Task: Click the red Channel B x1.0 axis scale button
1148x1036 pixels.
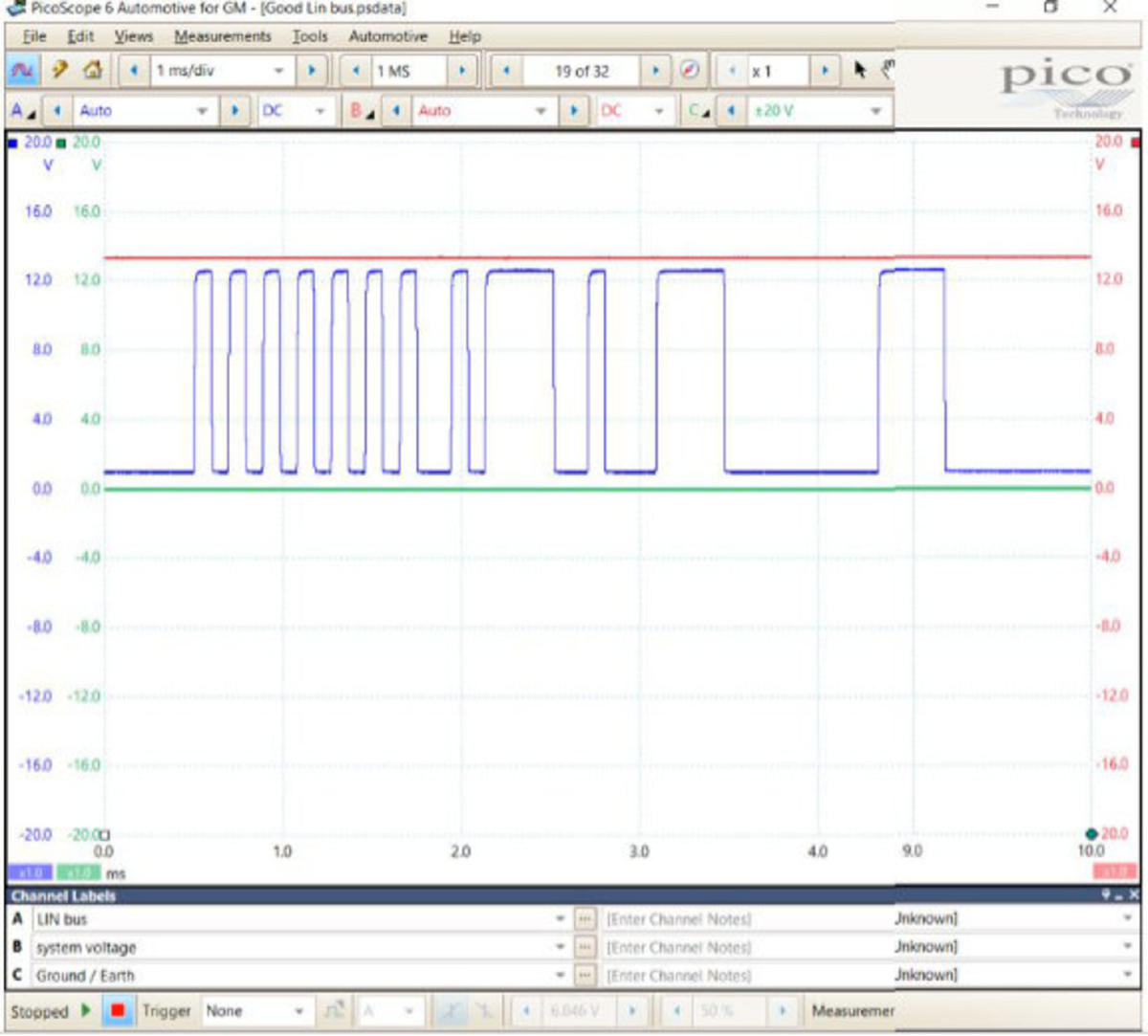Action: click(1115, 871)
